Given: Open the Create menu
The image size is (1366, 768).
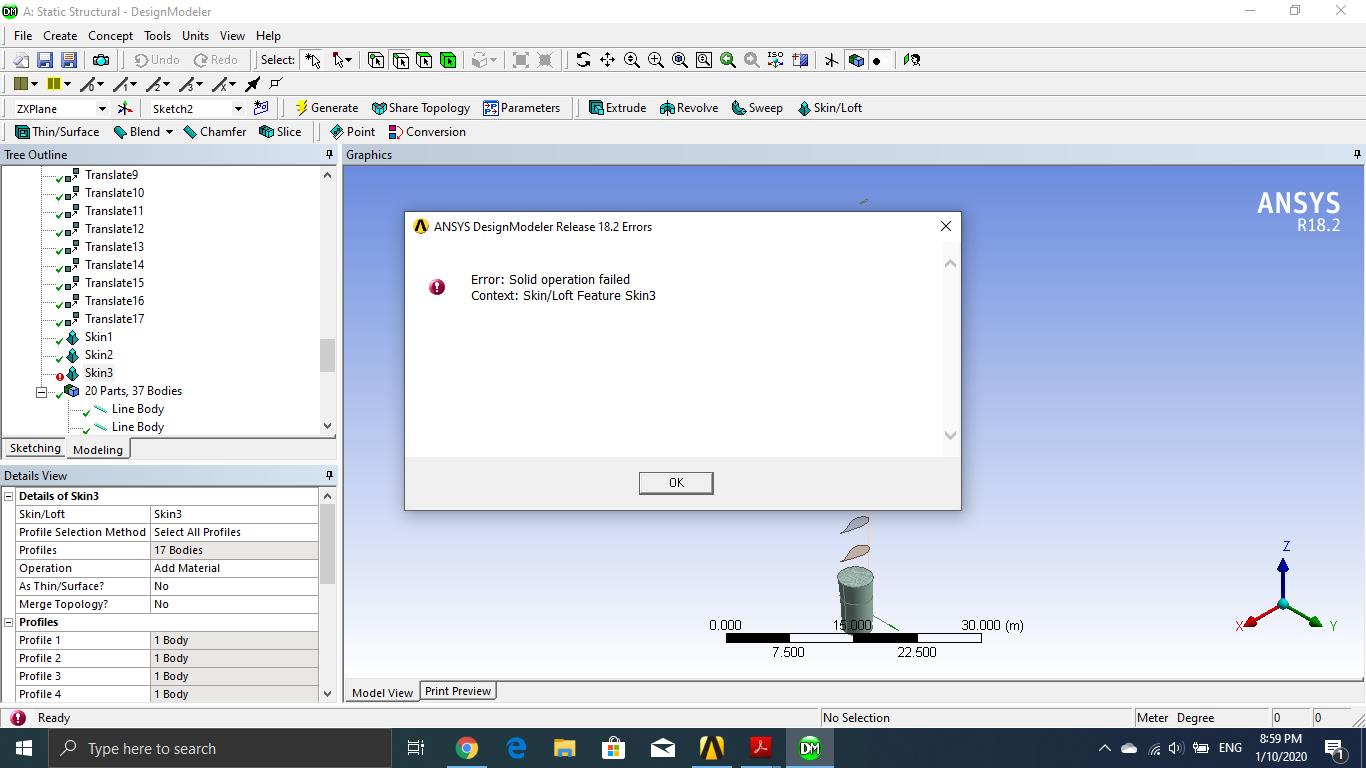Looking at the screenshot, I should pyautogui.click(x=60, y=36).
